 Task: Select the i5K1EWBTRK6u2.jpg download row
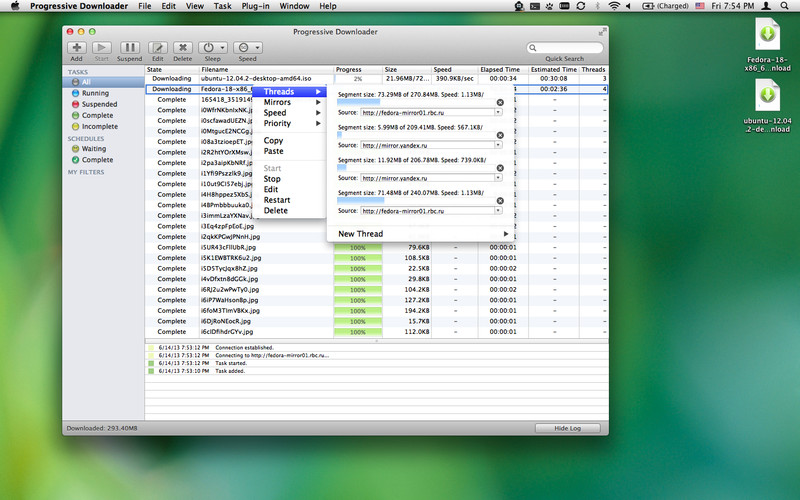(x=377, y=258)
